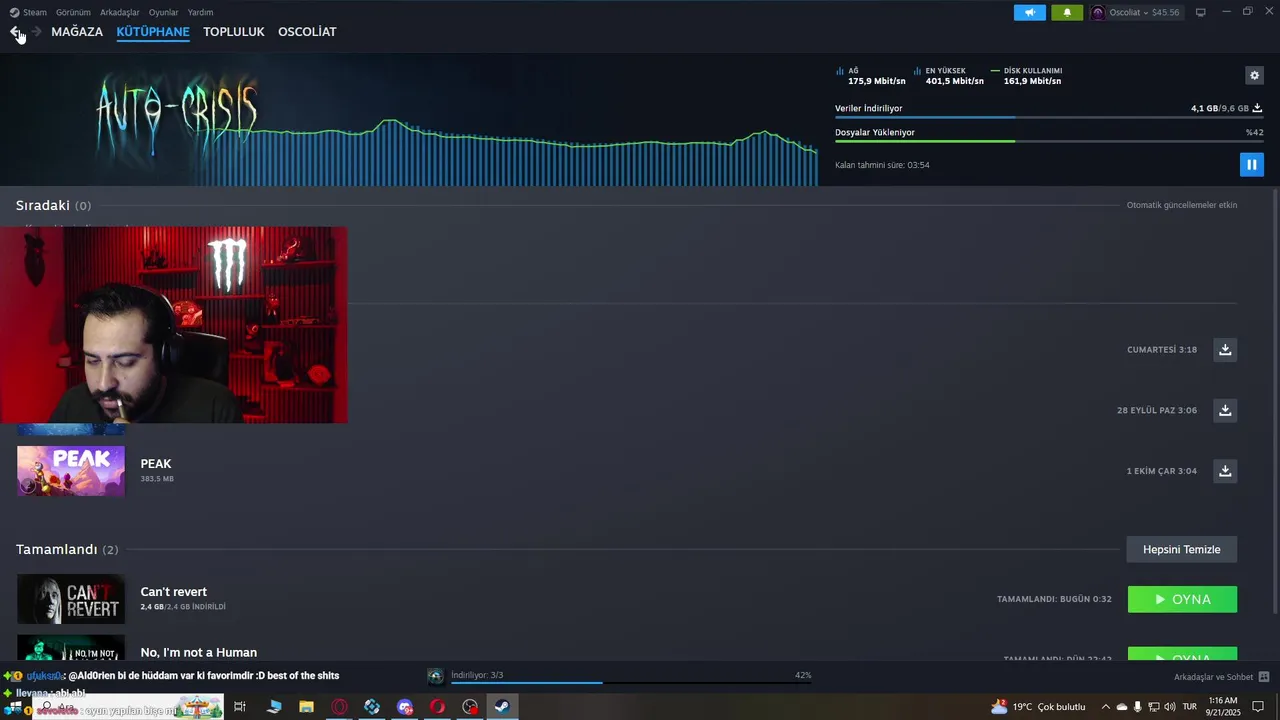Open Task View in the taskbar
1280x720 pixels.
(x=240, y=707)
